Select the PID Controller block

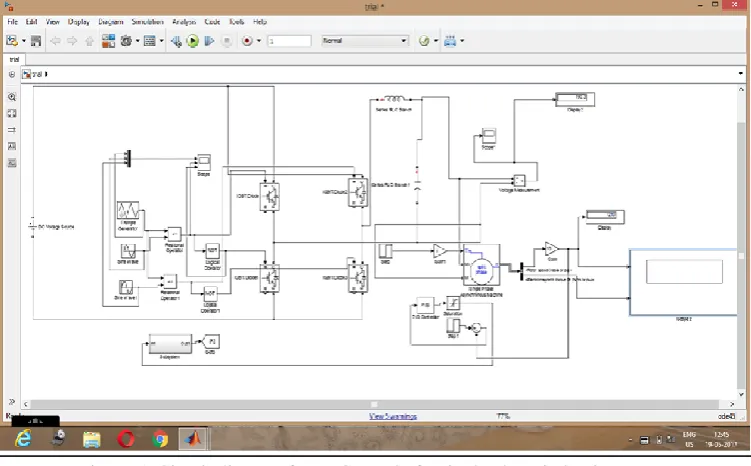[x=425, y=305]
